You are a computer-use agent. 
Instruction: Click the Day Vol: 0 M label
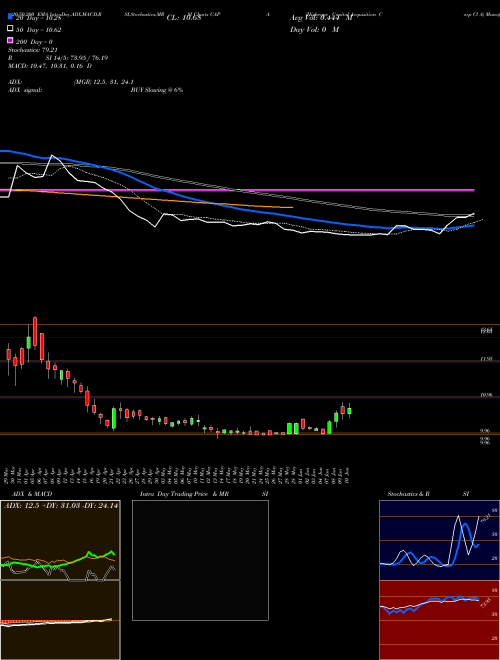(x=314, y=29)
